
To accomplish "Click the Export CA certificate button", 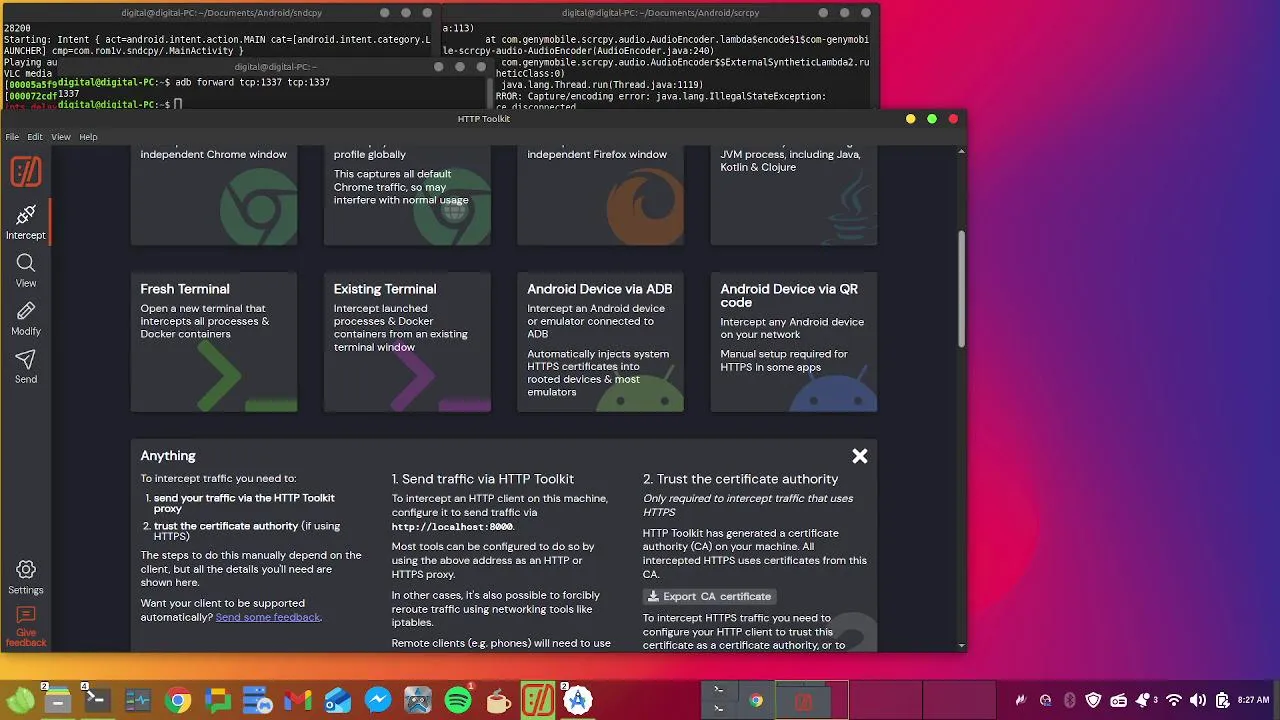I will point(709,596).
